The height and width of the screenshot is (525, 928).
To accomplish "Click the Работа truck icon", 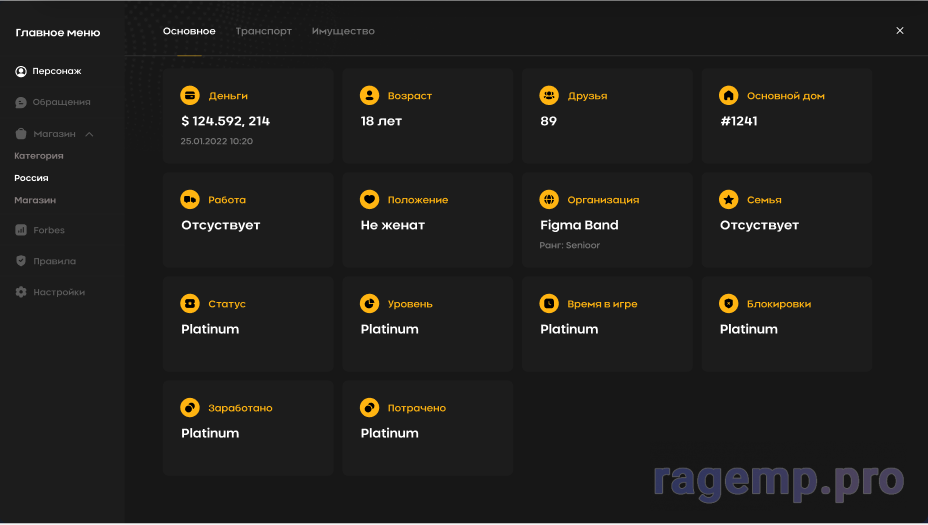I will coord(190,199).
